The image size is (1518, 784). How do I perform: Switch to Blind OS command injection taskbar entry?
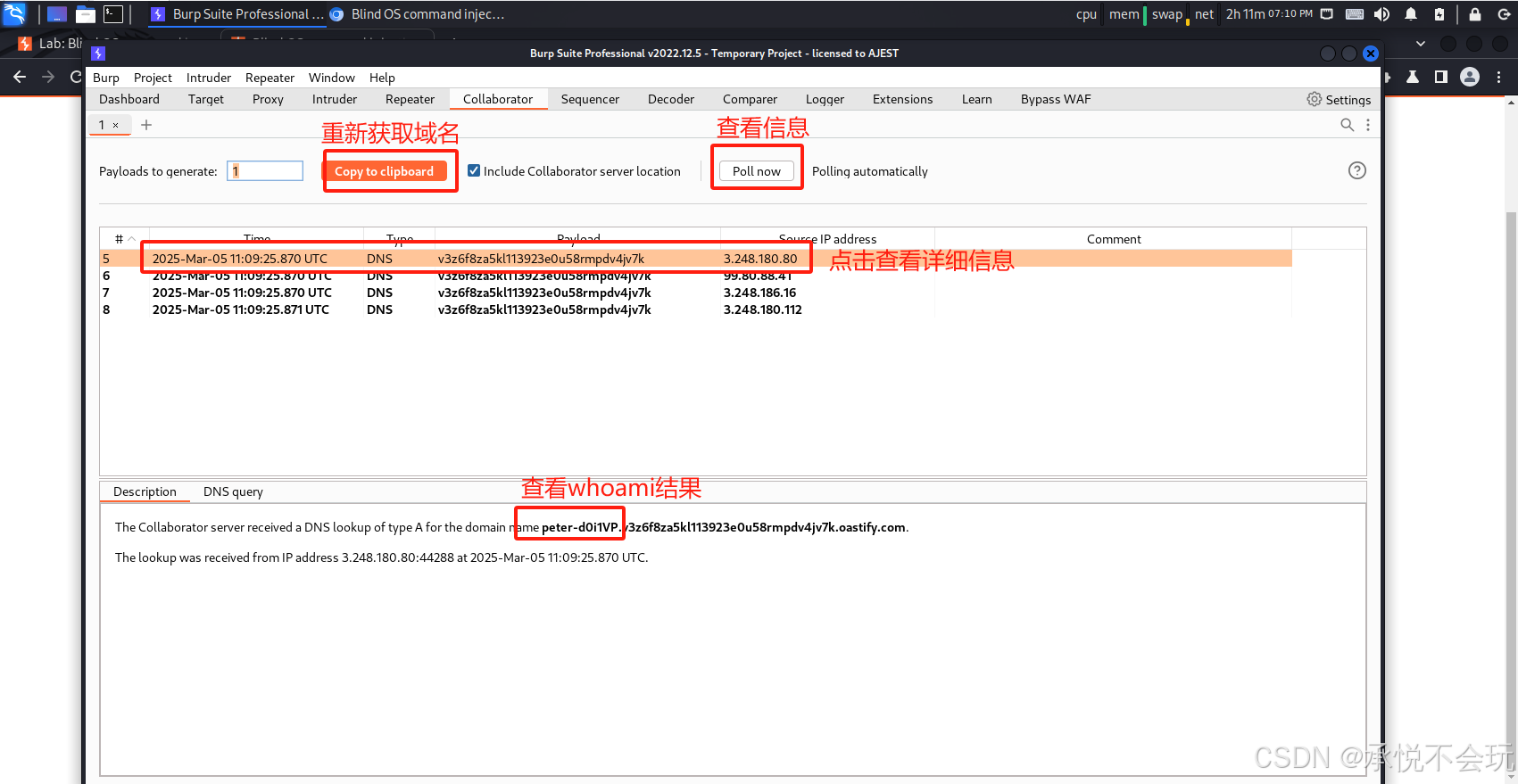click(417, 14)
